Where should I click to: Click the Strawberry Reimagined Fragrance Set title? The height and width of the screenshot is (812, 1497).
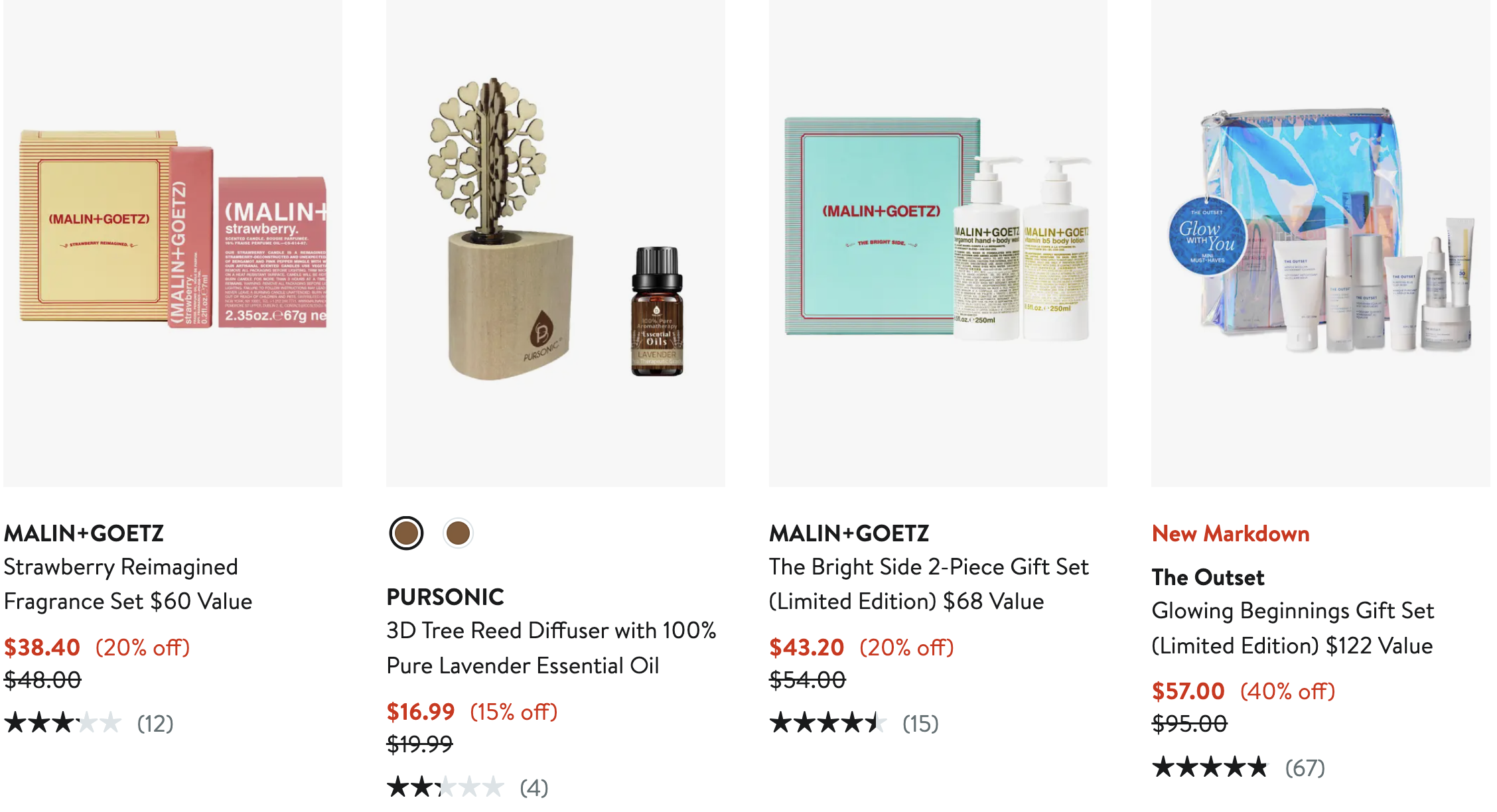coord(128,584)
